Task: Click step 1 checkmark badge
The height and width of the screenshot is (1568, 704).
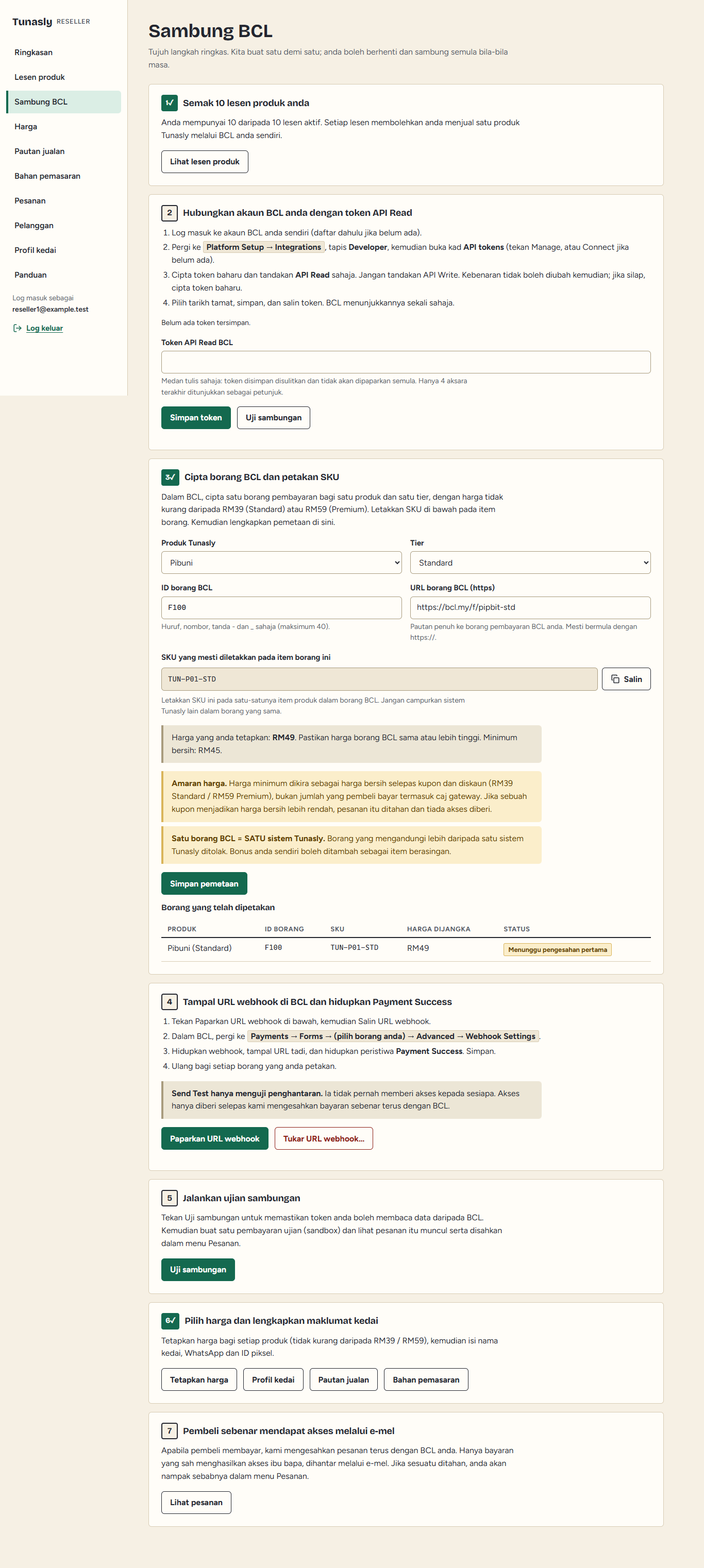Action: (170, 103)
